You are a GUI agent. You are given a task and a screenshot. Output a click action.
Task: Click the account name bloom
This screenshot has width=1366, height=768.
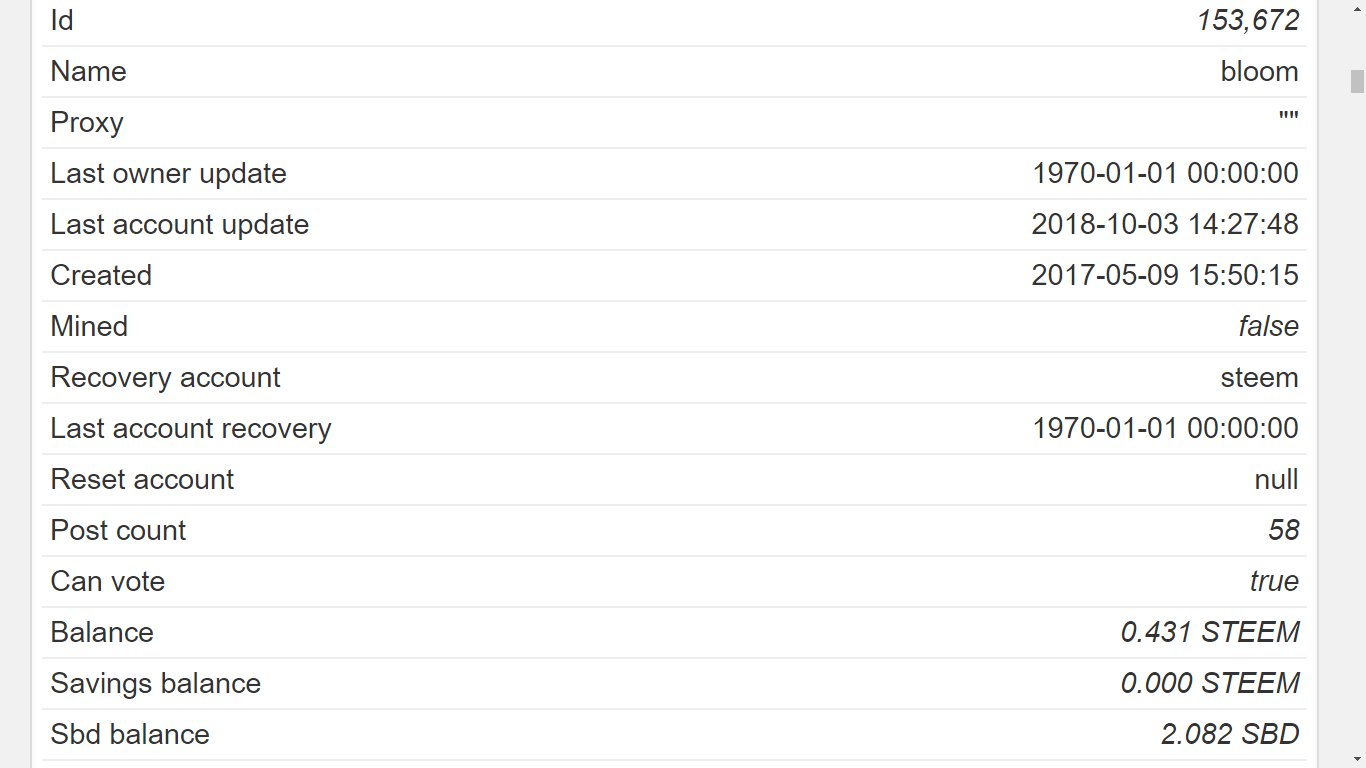point(1259,71)
